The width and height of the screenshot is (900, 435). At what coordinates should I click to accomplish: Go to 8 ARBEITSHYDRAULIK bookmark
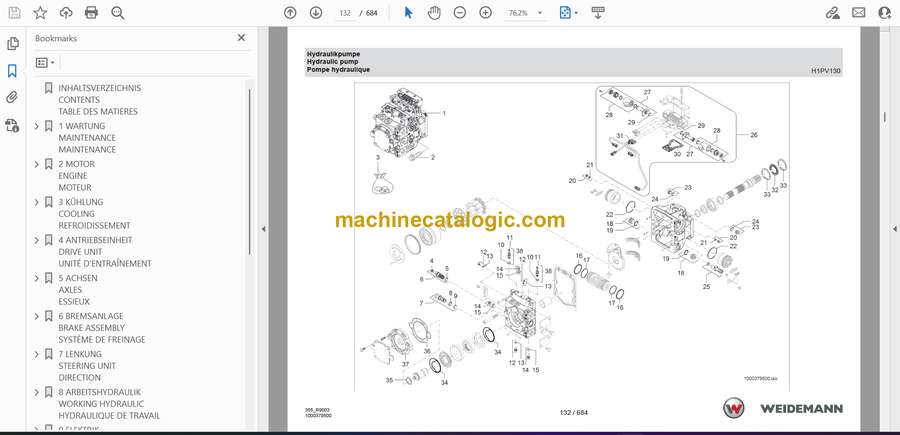tap(109, 403)
